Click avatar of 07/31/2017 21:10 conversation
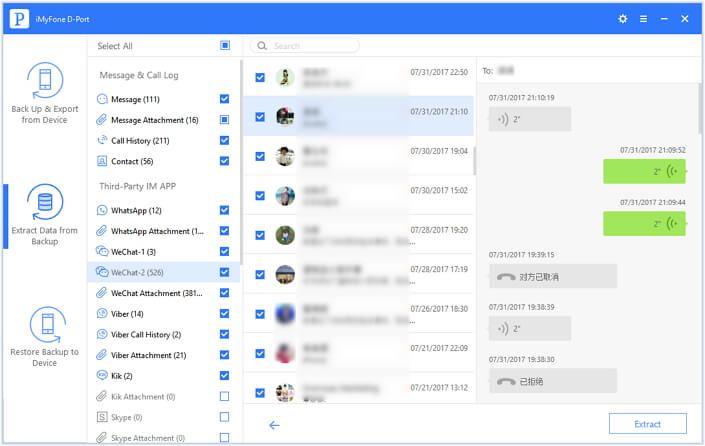Screen dimensions: 705x446 285,116
